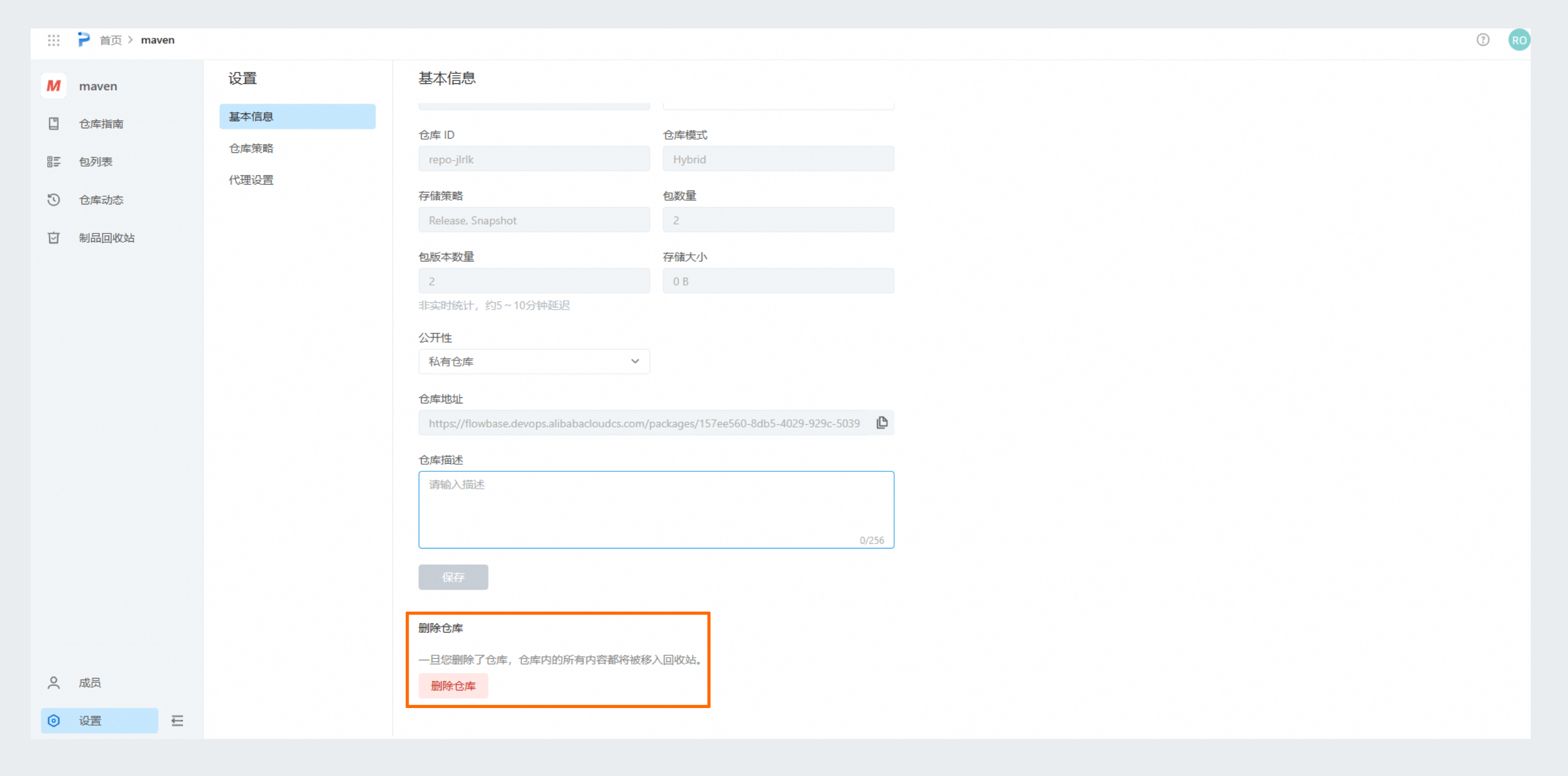The width and height of the screenshot is (1568, 776).
Task: Click the maven repository M logo
Action: coord(54,86)
